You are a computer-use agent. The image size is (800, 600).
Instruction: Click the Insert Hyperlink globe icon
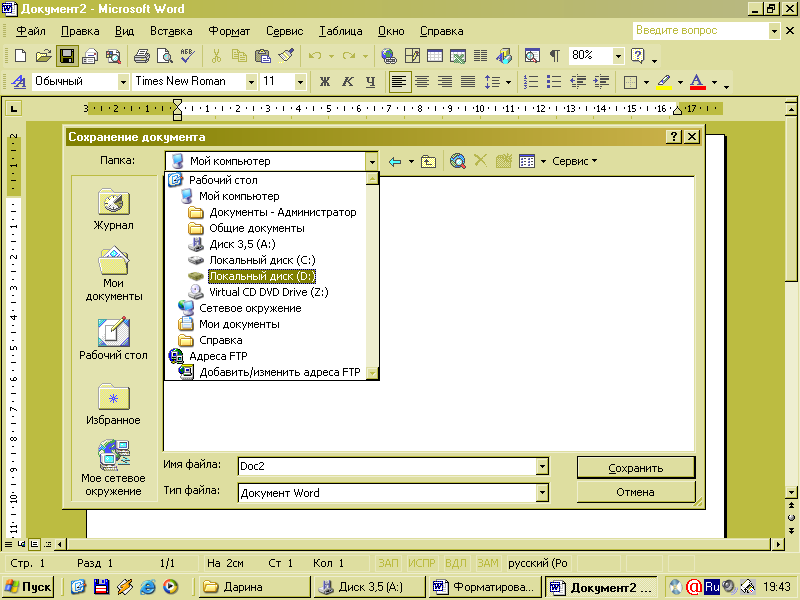[x=389, y=55]
